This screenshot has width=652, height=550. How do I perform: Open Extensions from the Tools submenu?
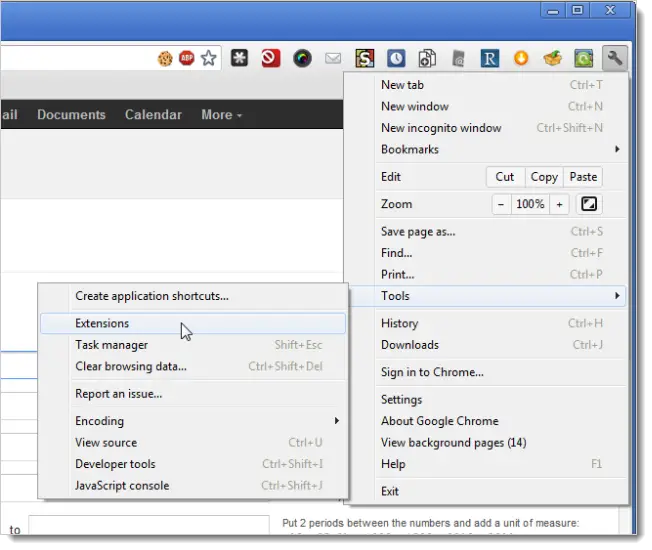(193, 323)
